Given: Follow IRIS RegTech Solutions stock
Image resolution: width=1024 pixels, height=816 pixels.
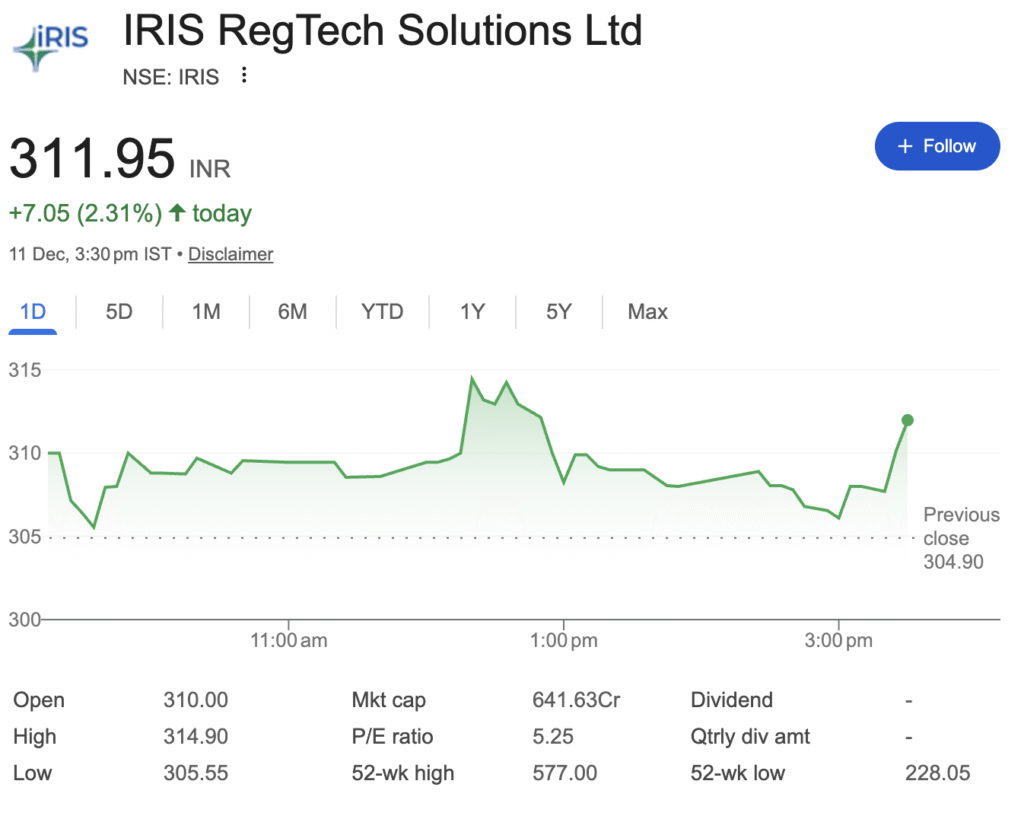Looking at the screenshot, I should click(937, 146).
